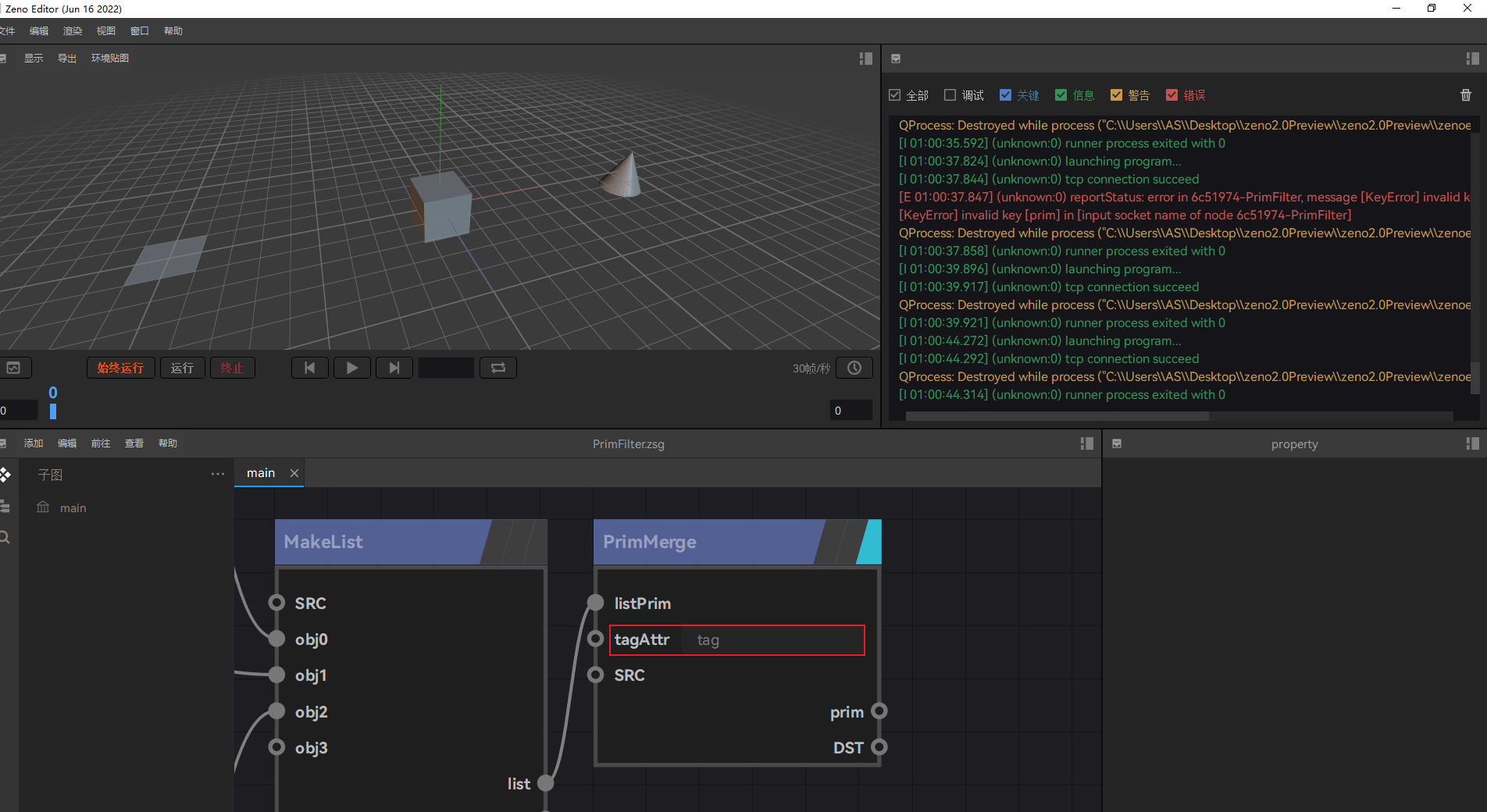Click the screenshot icon left of 始终运行
The height and width of the screenshot is (812, 1487).
click(14, 368)
